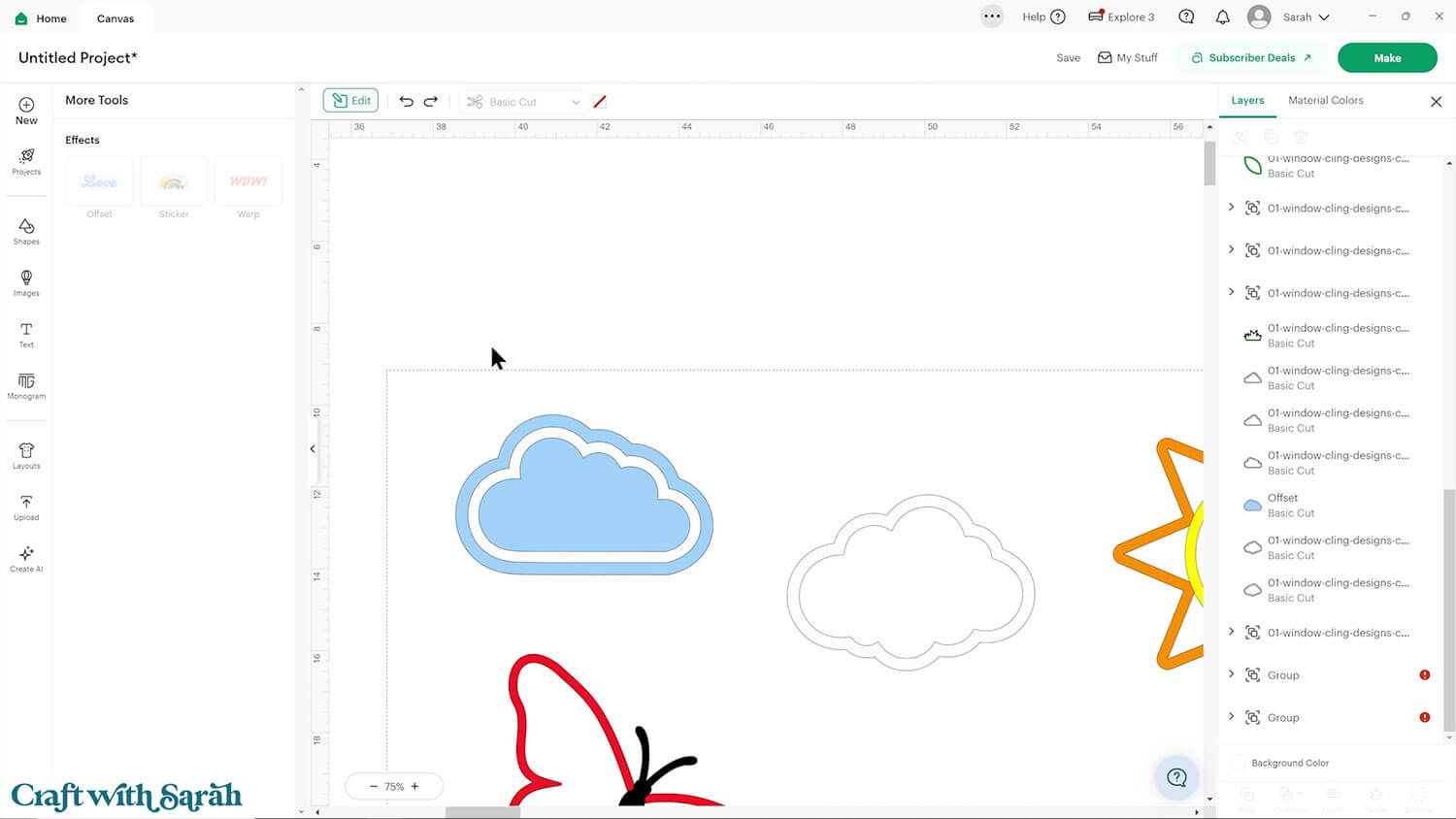
Task: Open the Images library
Action: click(x=26, y=282)
